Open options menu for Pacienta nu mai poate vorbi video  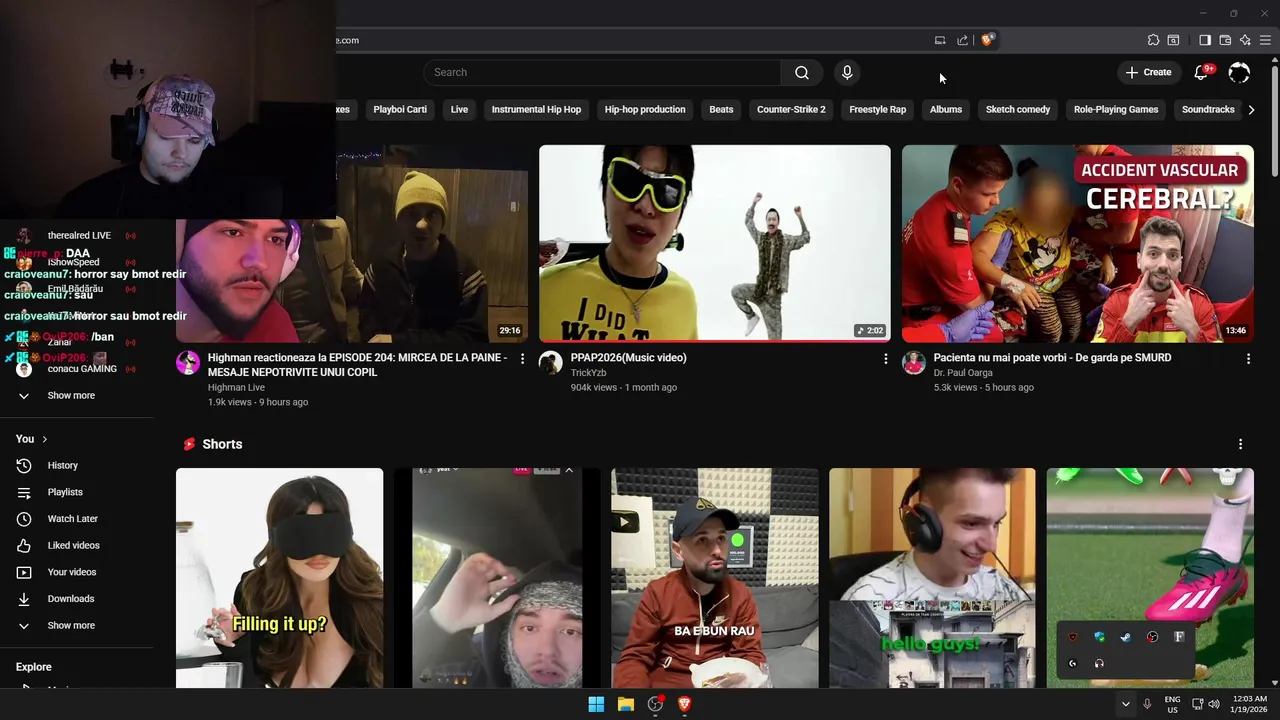pos(1248,358)
